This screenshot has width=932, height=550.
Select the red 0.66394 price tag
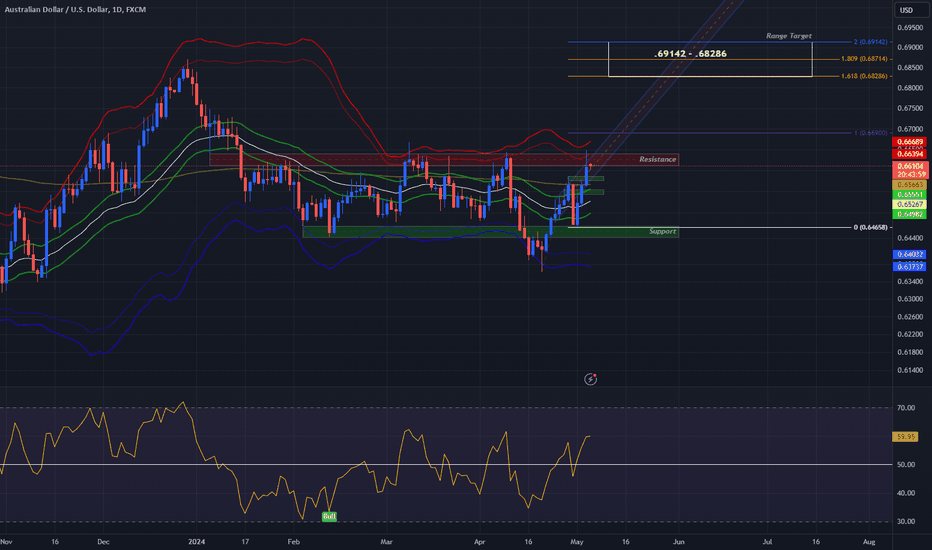(x=909, y=154)
